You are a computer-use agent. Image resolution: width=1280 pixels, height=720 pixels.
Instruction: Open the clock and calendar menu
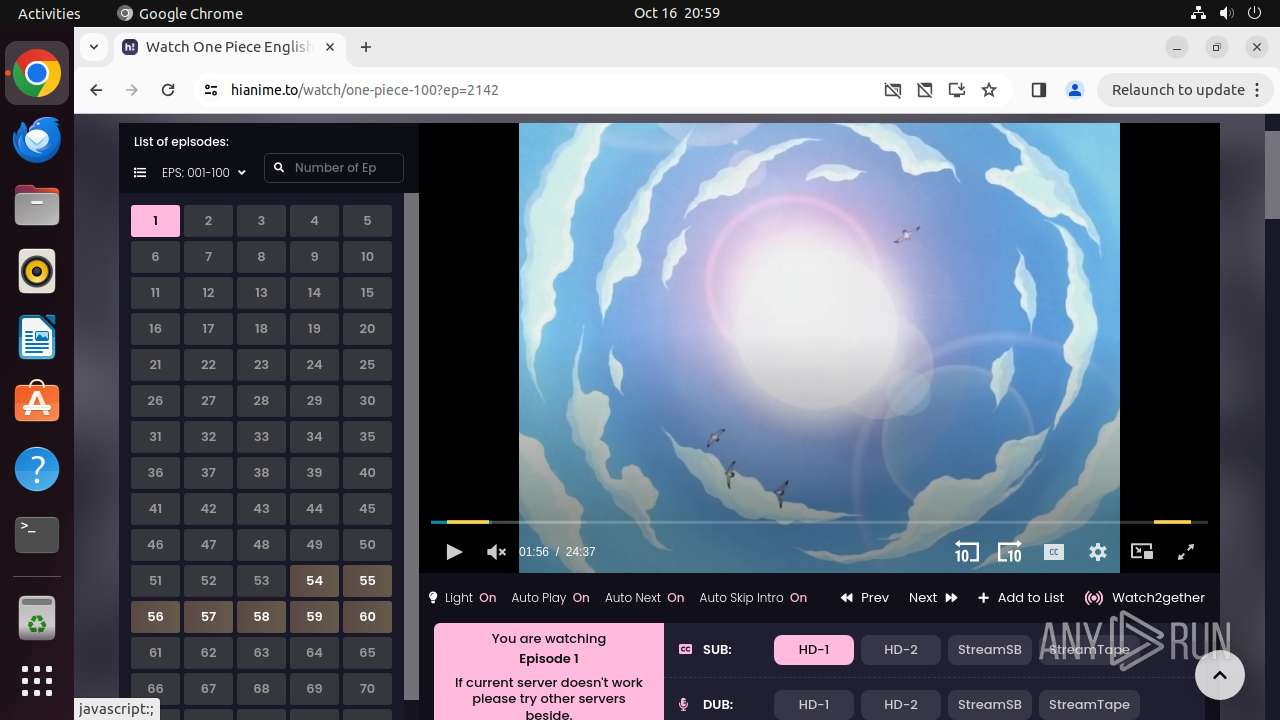click(677, 13)
